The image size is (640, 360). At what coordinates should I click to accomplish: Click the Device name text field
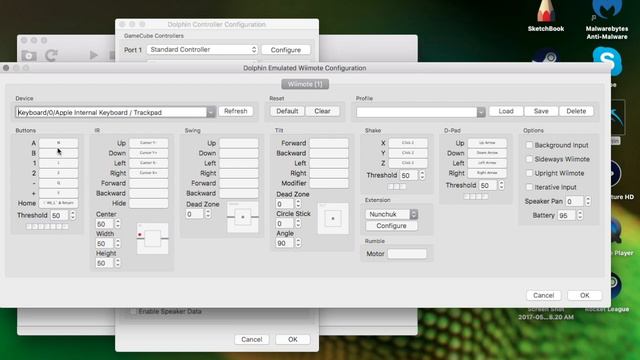[x=111, y=112]
